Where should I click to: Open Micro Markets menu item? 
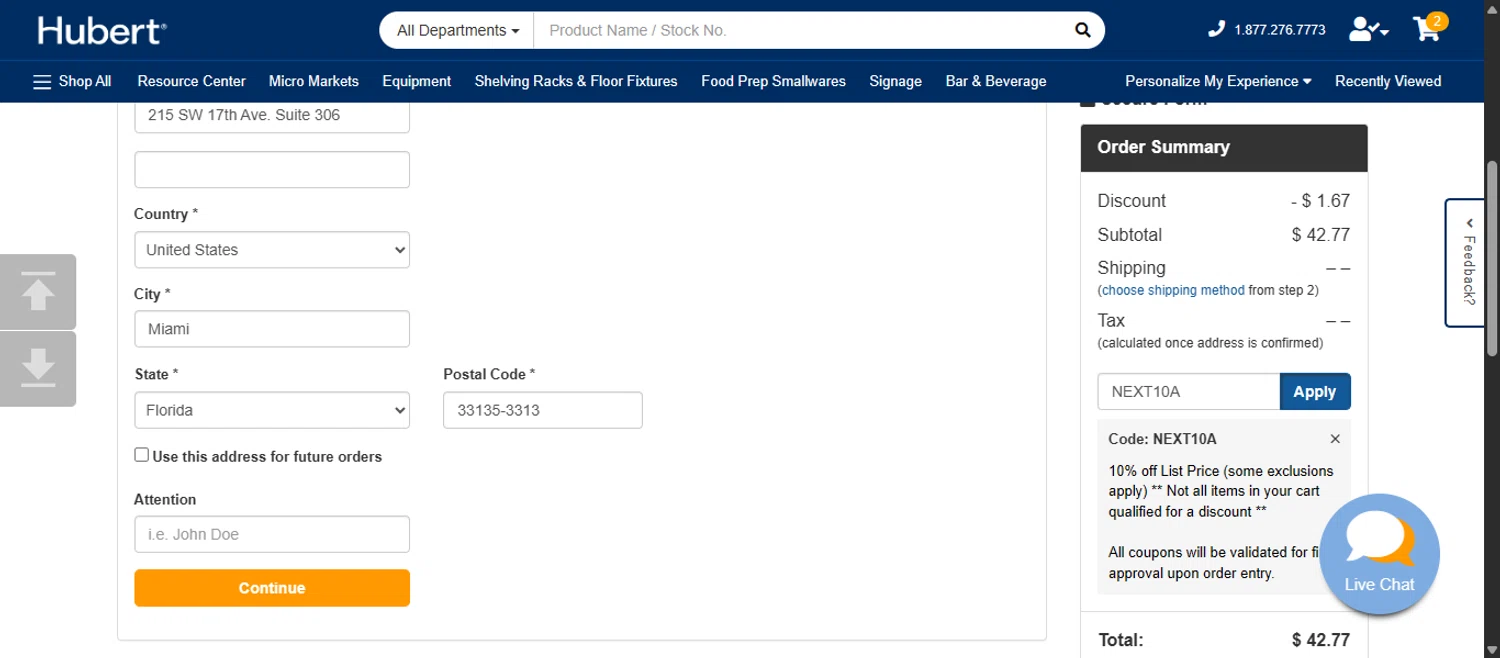click(x=314, y=81)
